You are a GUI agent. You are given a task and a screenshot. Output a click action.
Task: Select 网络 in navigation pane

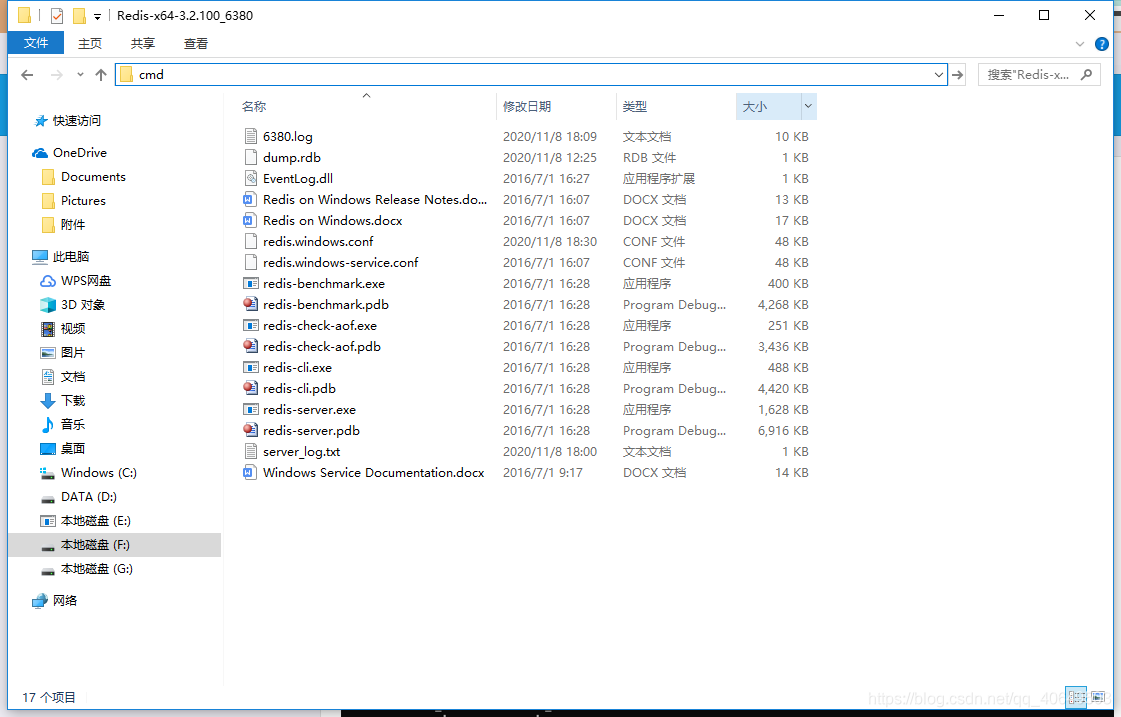(x=65, y=600)
